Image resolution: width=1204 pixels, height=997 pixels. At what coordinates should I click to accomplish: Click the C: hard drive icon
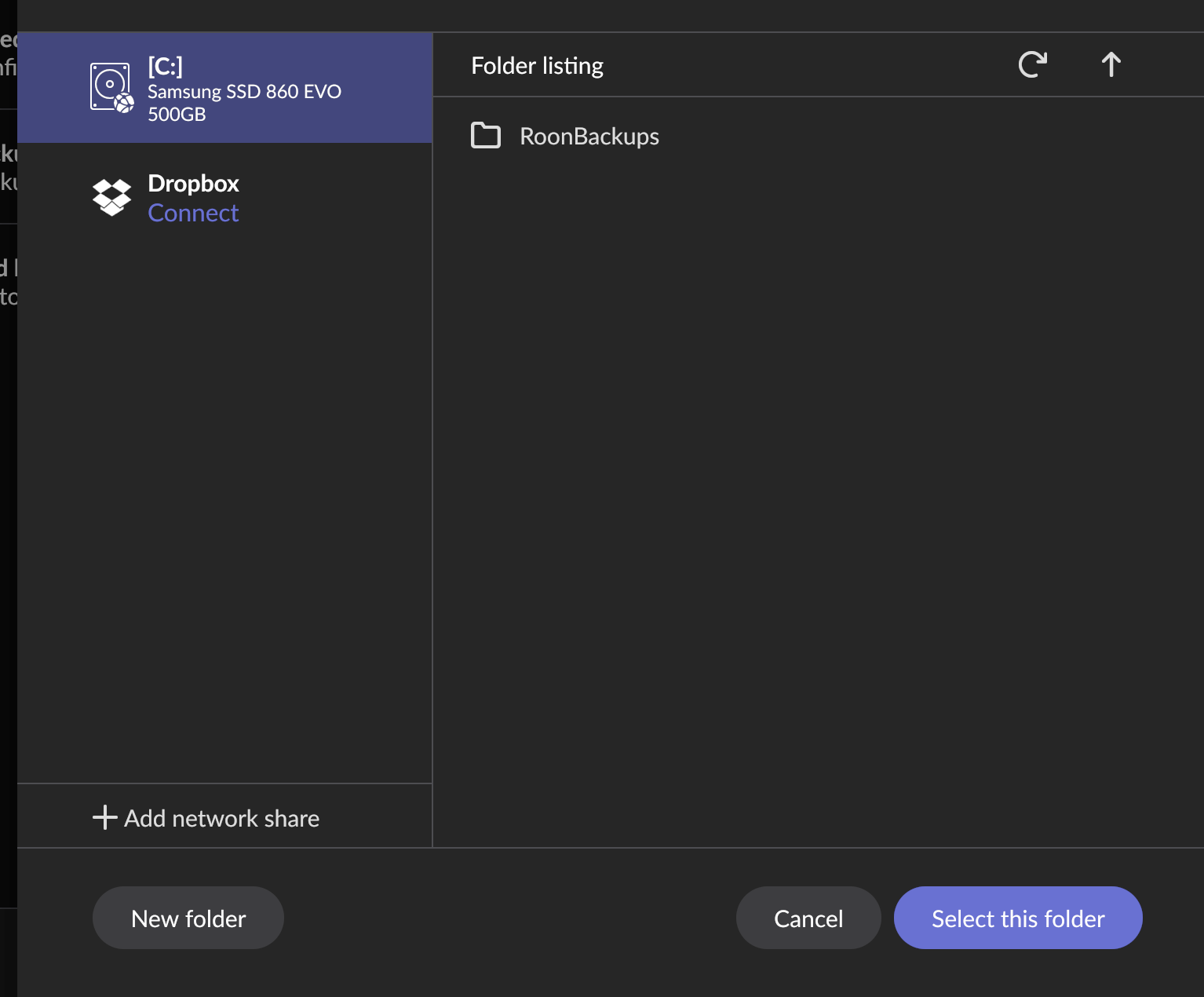point(111,87)
